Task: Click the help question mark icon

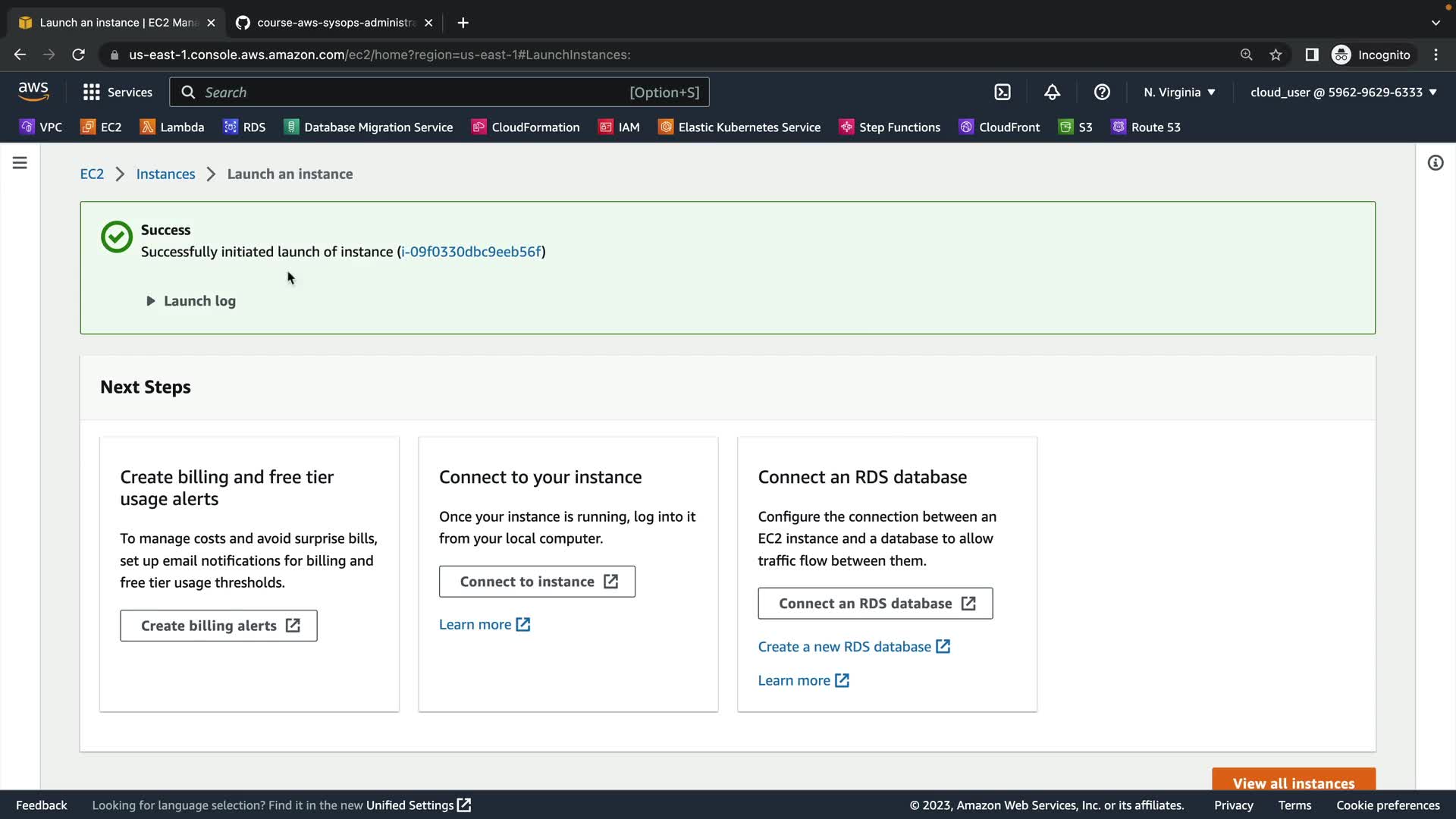Action: [1102, 93]
